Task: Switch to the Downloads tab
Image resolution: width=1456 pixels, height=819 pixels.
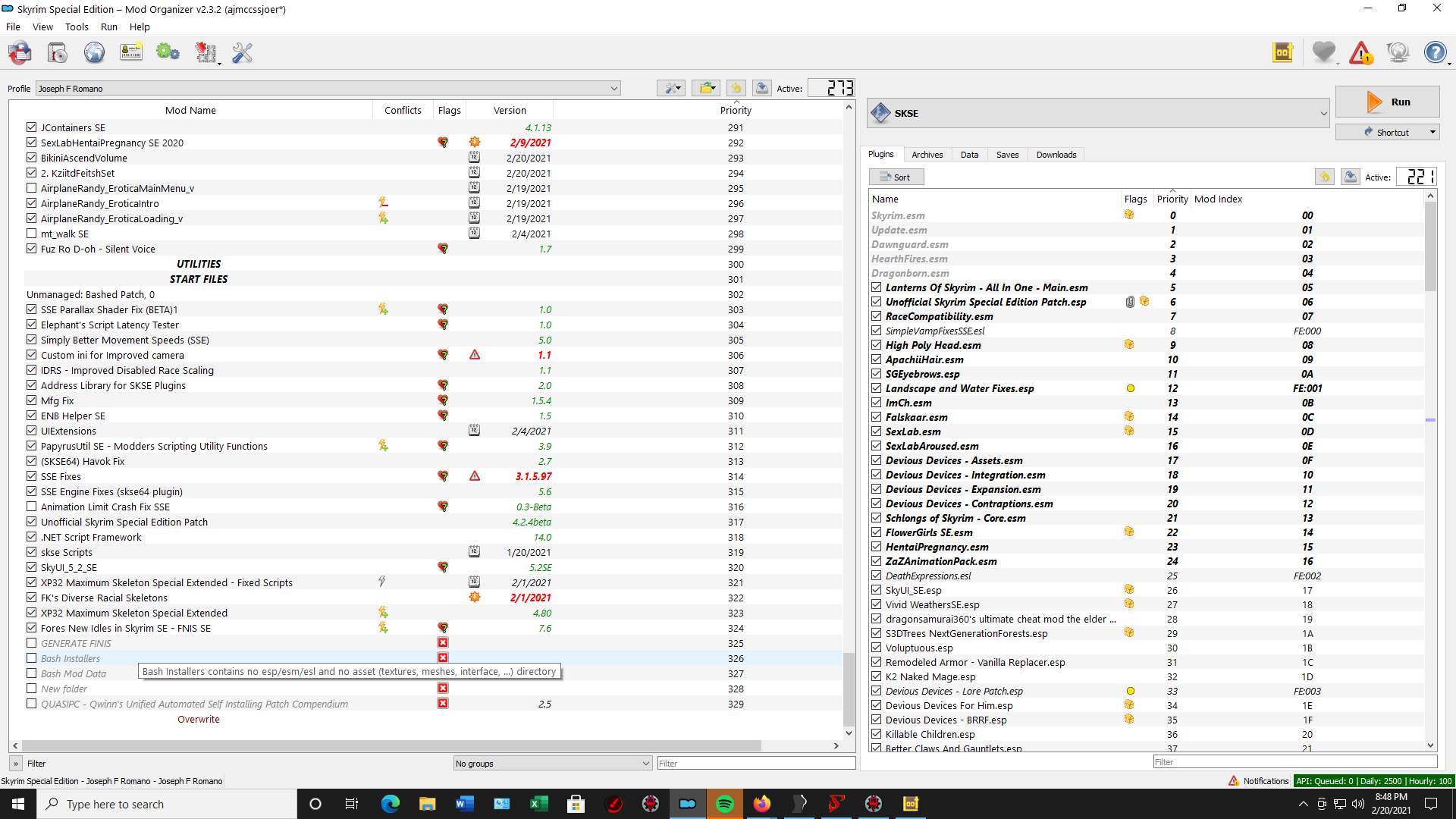Action: [x=1056, y=155]
